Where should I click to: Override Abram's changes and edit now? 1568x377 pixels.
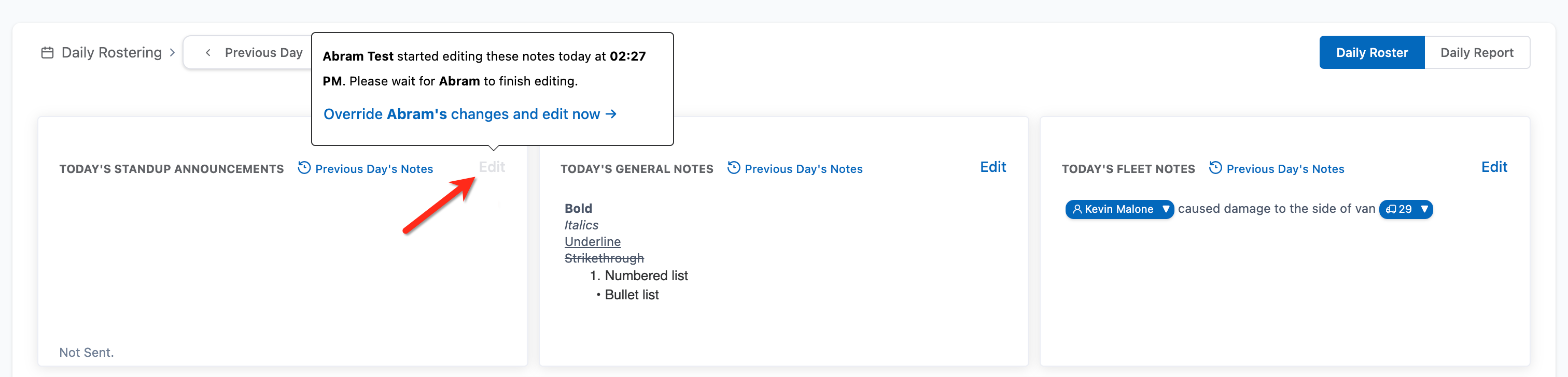(x=469, y=114)
